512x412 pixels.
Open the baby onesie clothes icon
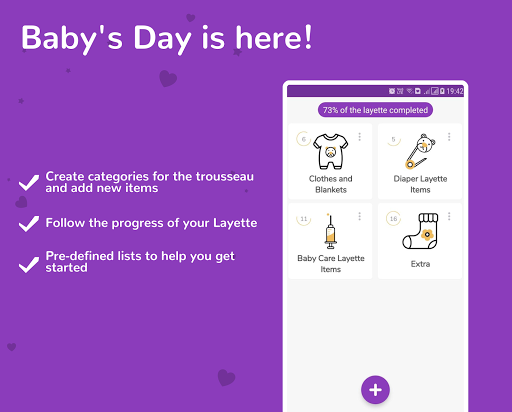331,151
